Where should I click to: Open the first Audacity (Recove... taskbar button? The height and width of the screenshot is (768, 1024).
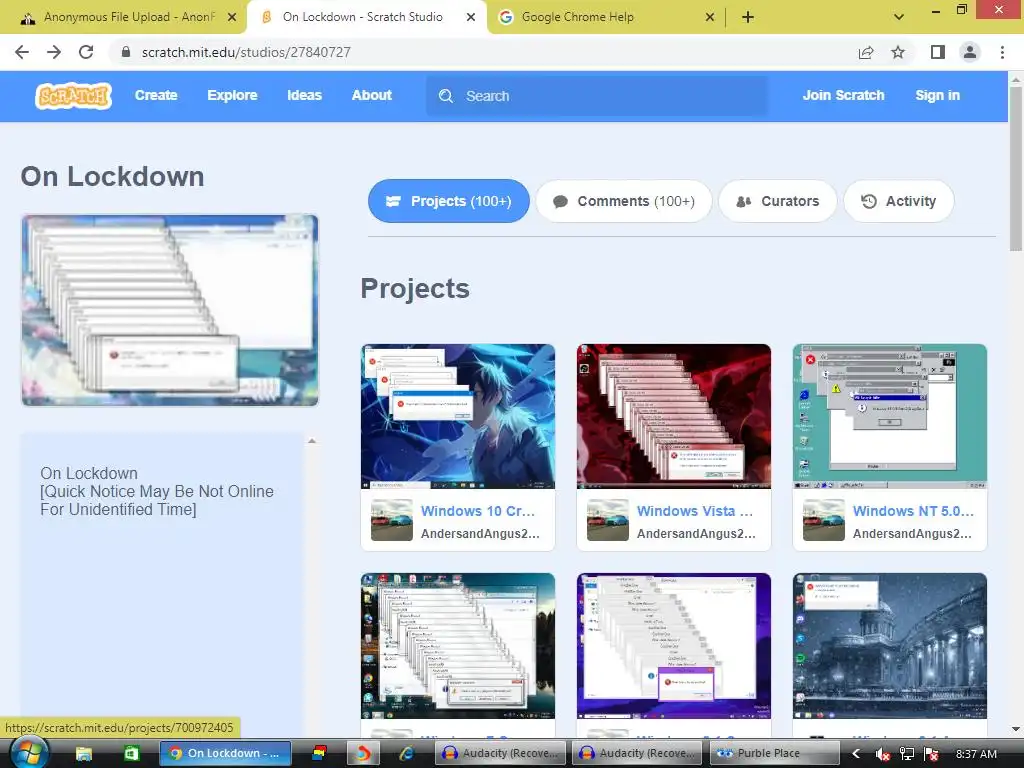tap(502, 754)
